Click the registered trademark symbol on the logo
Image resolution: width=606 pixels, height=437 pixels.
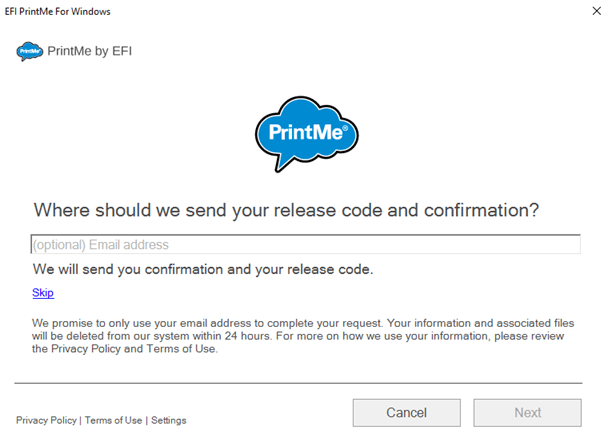(x=345, y=128)
